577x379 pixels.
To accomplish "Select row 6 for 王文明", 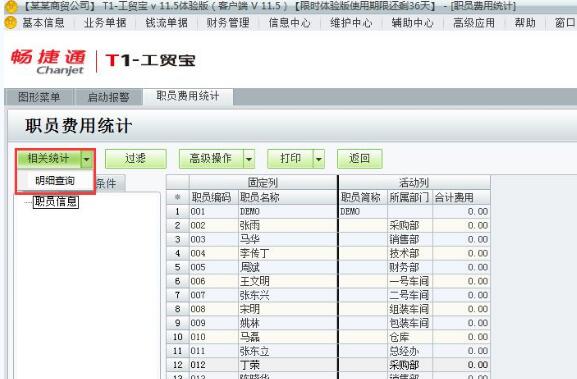I will point(328,281).
